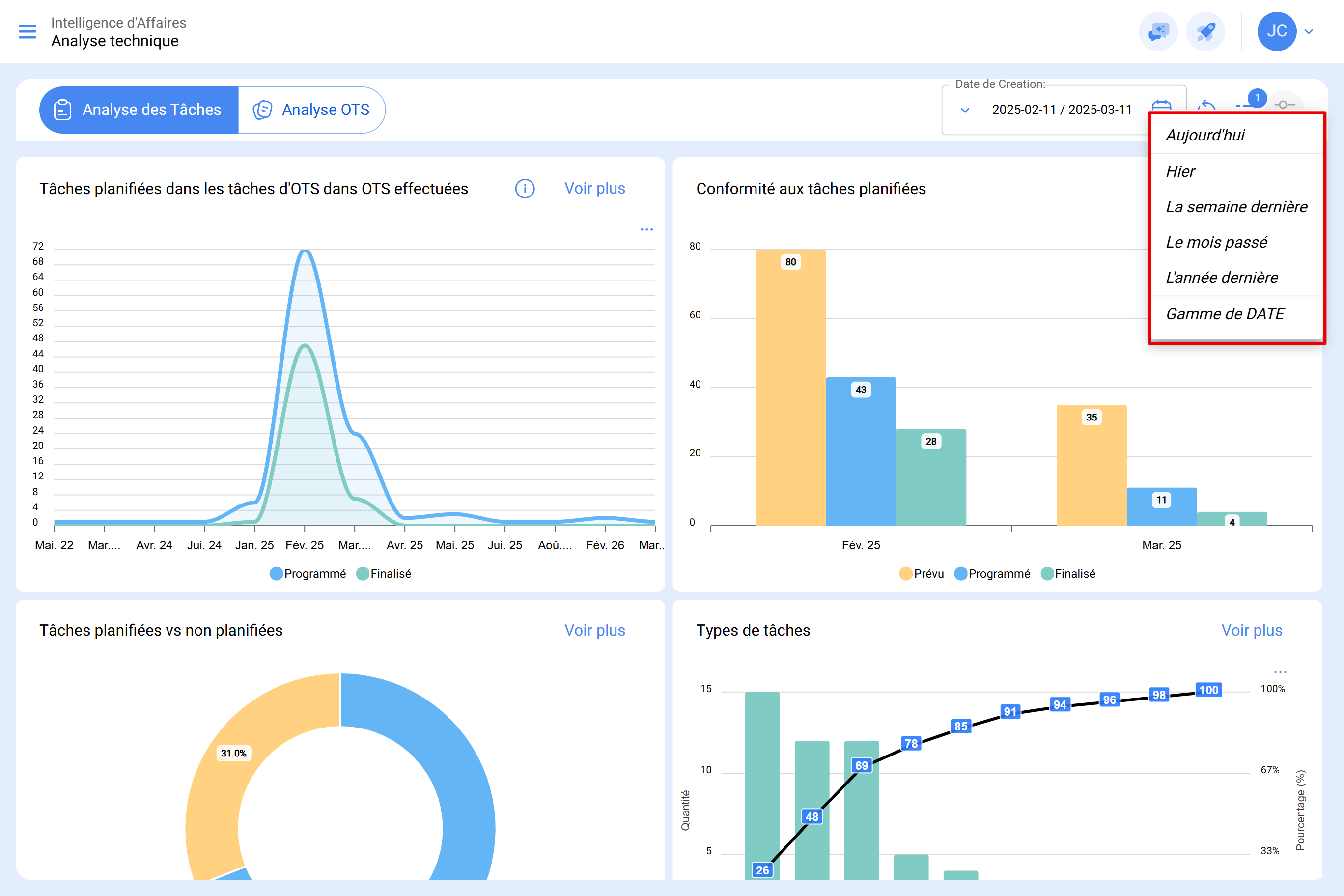Click the Types de tâches chart title
Screen dimensions: 1344x896
(753, 630)
